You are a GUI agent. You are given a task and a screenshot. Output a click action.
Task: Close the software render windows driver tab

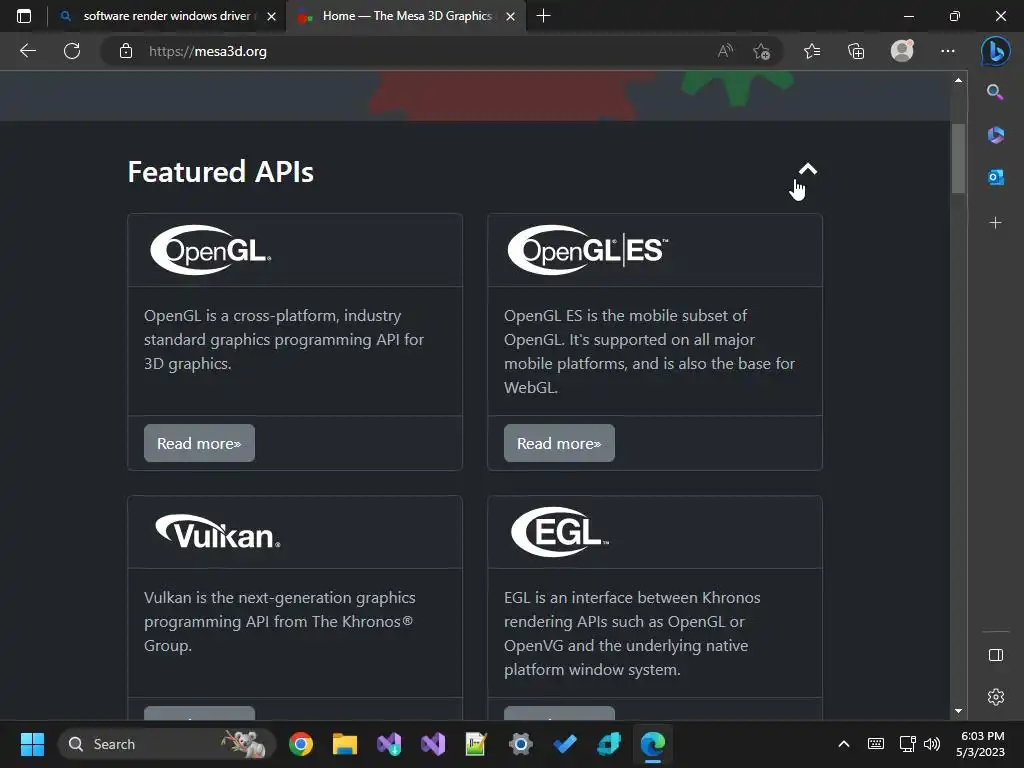[271, 16]
